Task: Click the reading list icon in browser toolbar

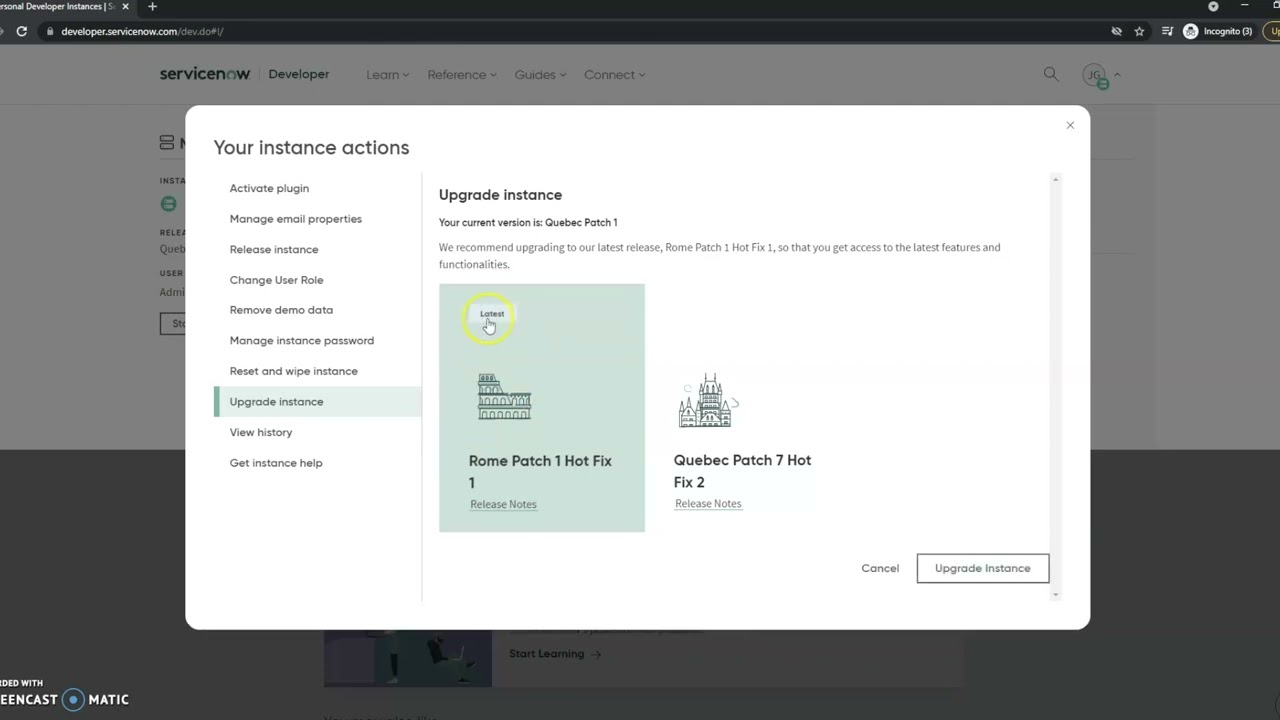Action: (x=1167, y=31)
